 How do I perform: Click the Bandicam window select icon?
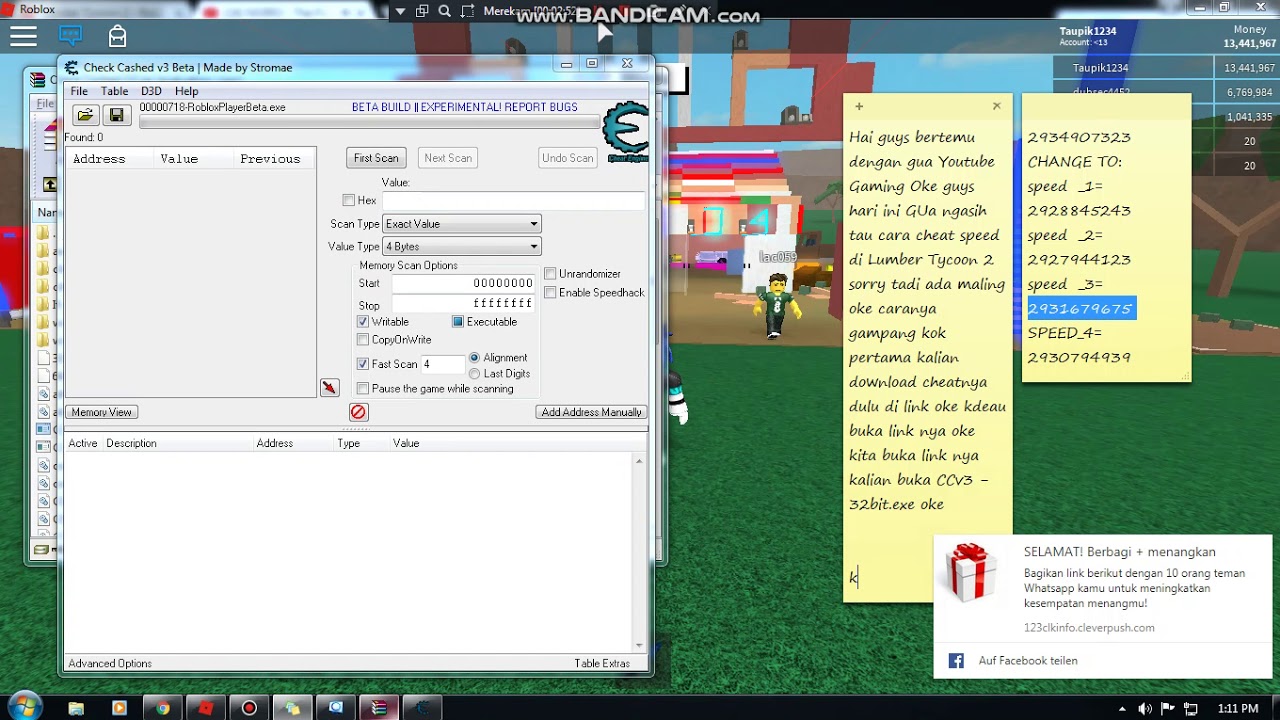tap(422, 12)
